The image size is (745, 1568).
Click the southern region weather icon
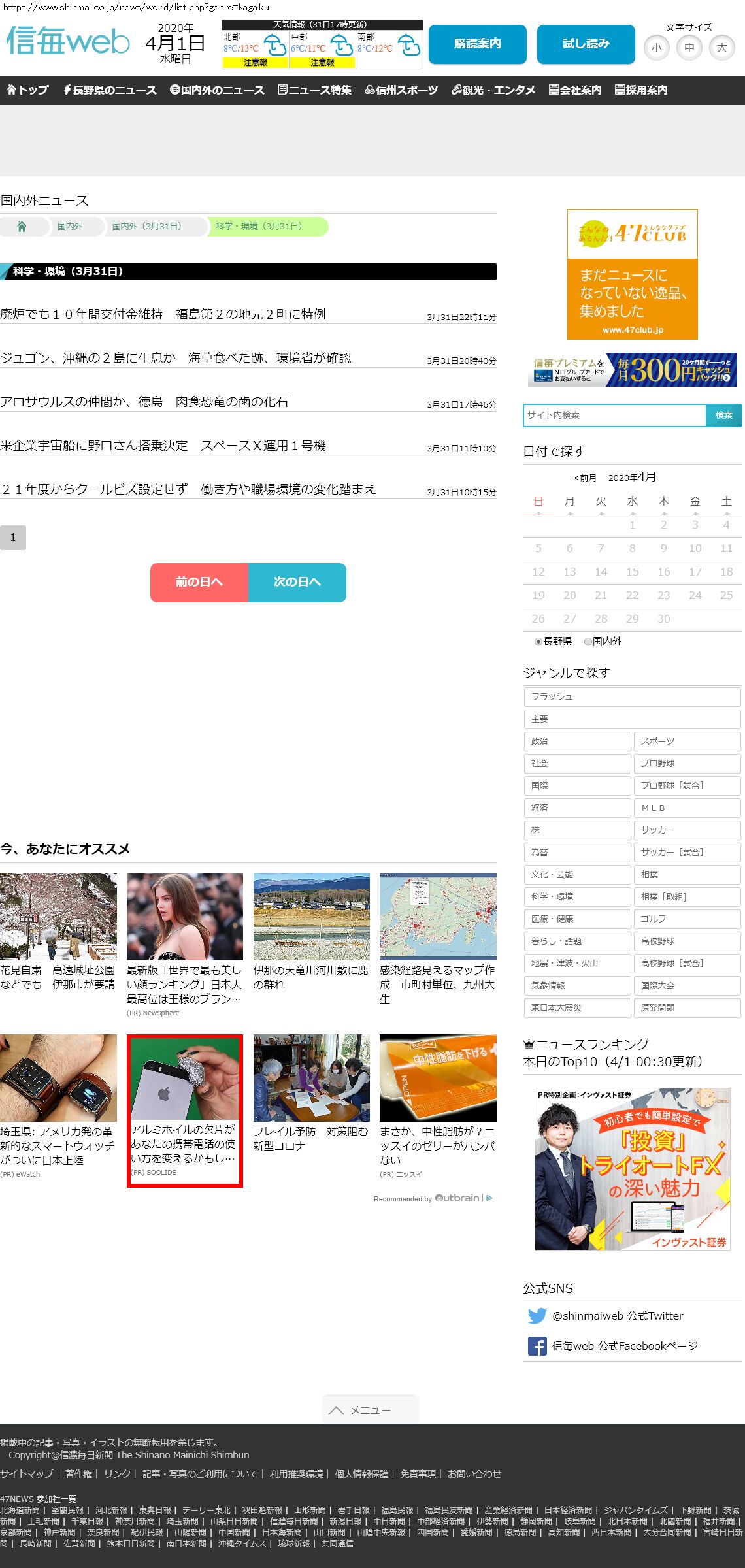408,46
